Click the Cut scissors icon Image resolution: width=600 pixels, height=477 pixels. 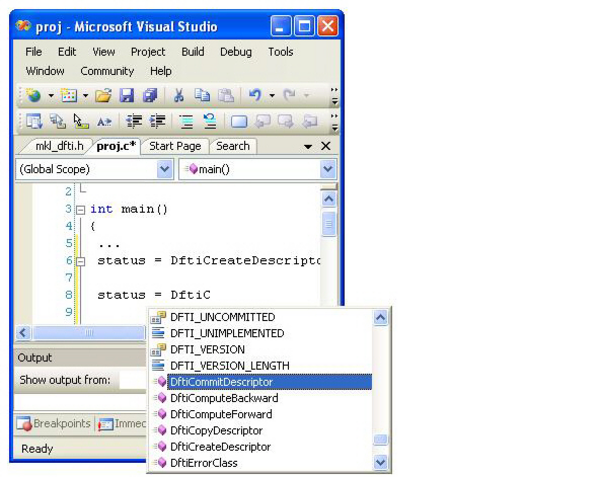[x=179, y=95]
